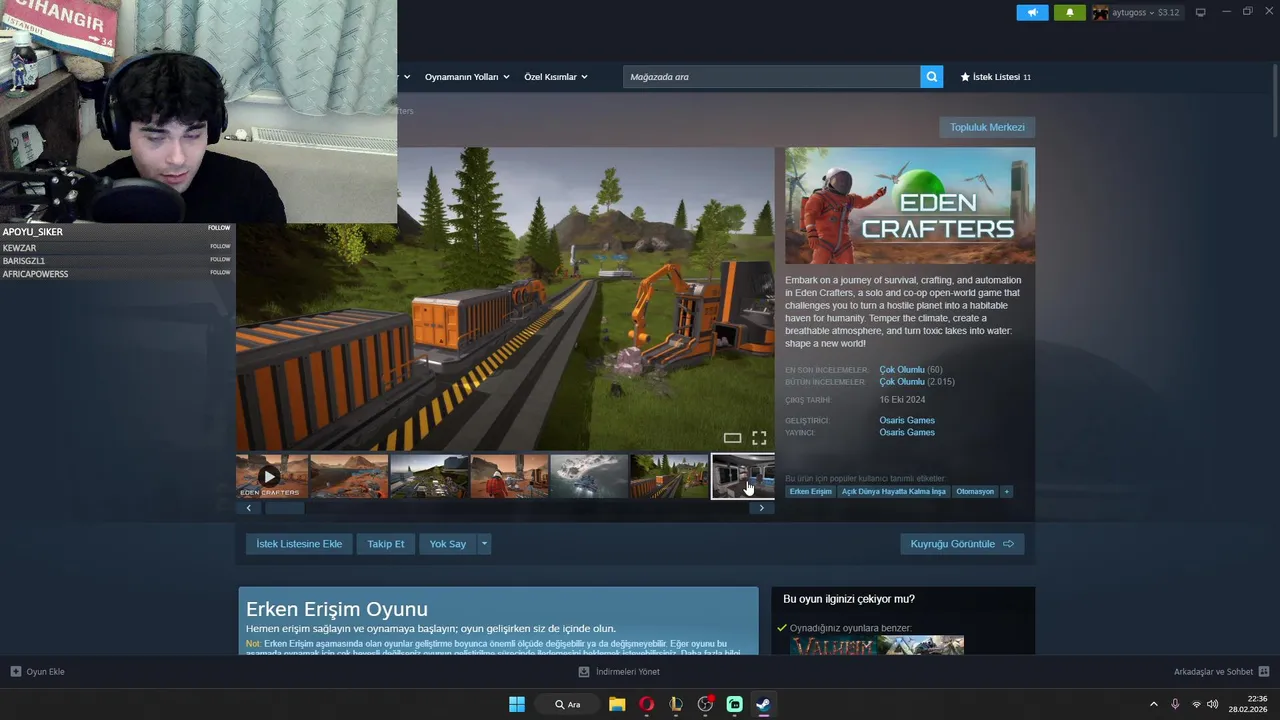The image size is (1280, 720).
Task: Click the Ara search box on the taskbar
Action: click(567, 704)
